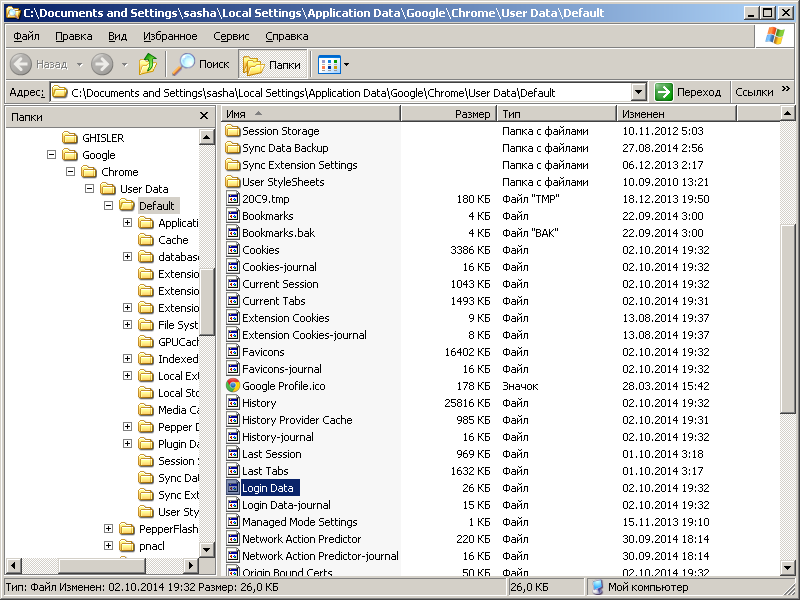Open the Вид menu
Viewport: 800px width, 600px height.
[x=117, y=36]
